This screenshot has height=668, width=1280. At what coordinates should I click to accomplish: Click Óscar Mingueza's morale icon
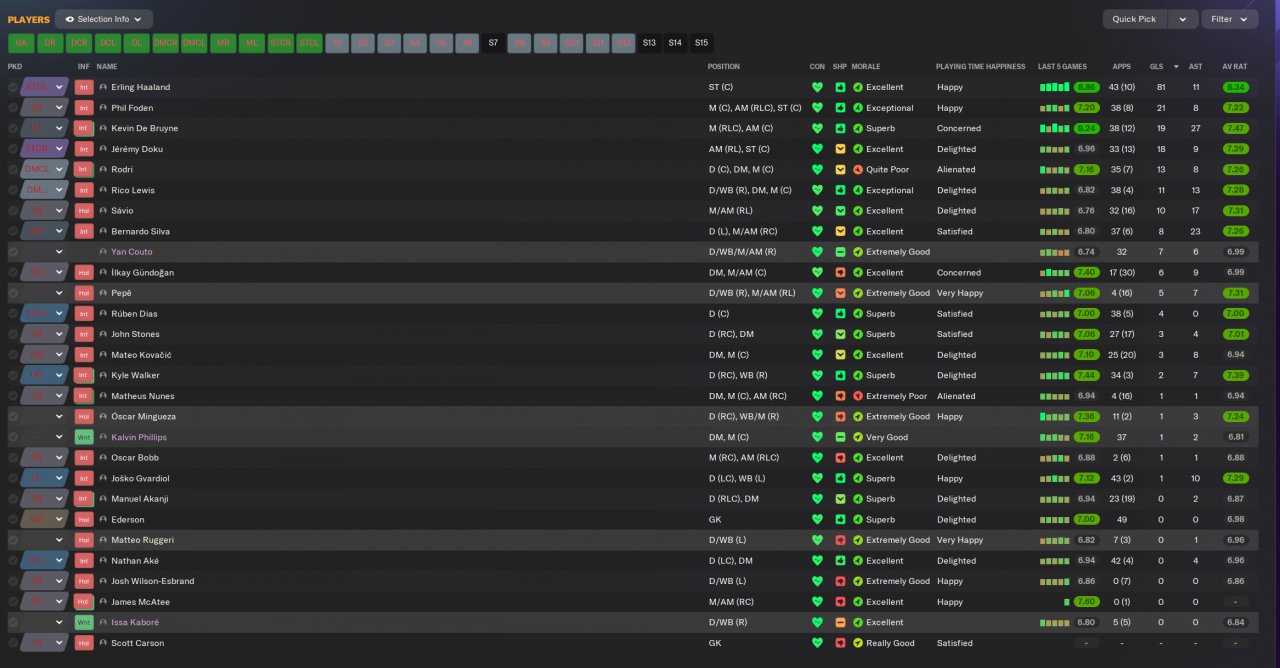[x=858, y=416]
